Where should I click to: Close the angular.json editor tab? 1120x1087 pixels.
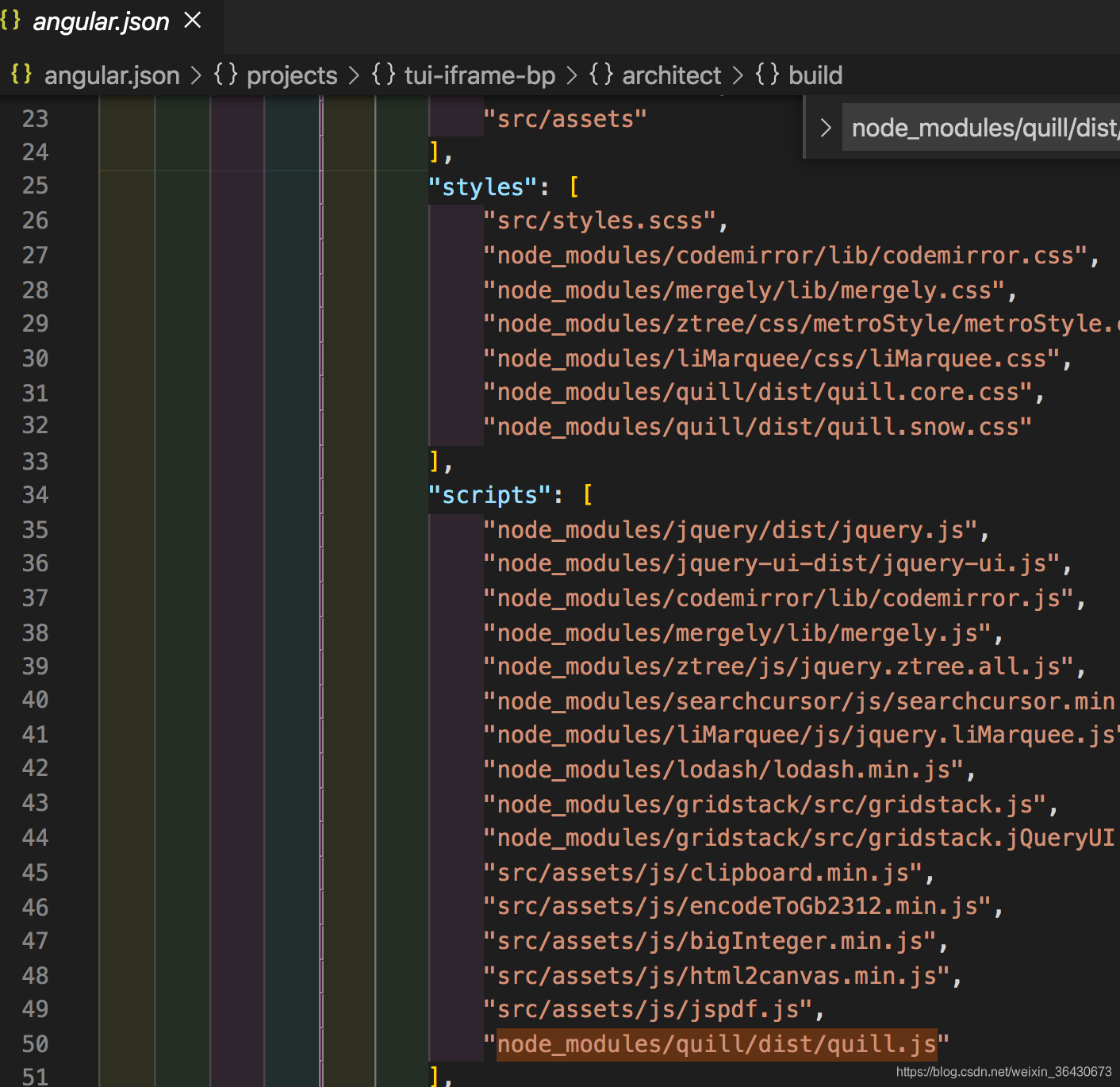tap(193, 20)
